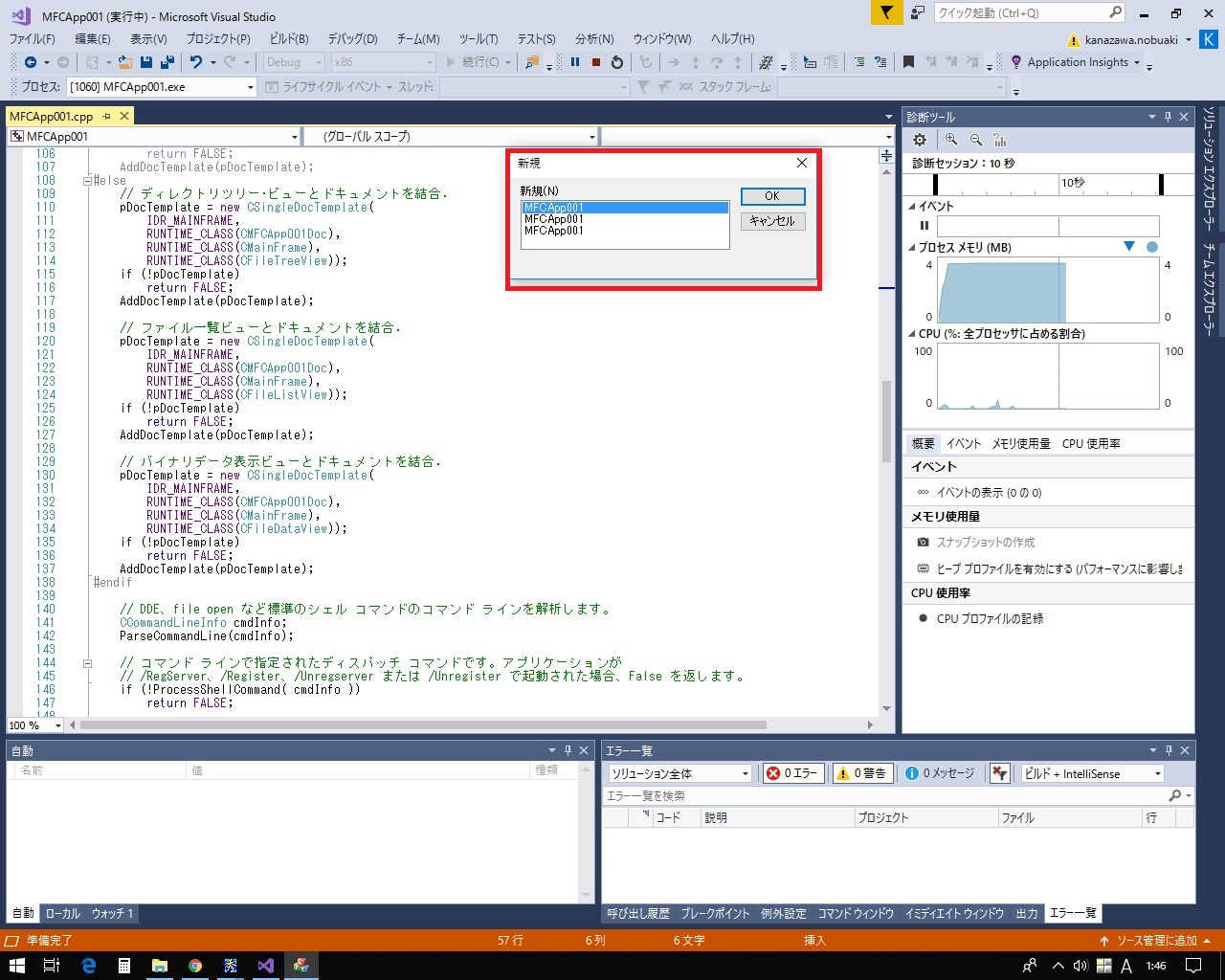The height and width of the screenshot is (980, 1225).
Task: Toggle the snapshot circle marker in process memory
Action: click(1152, 247)
